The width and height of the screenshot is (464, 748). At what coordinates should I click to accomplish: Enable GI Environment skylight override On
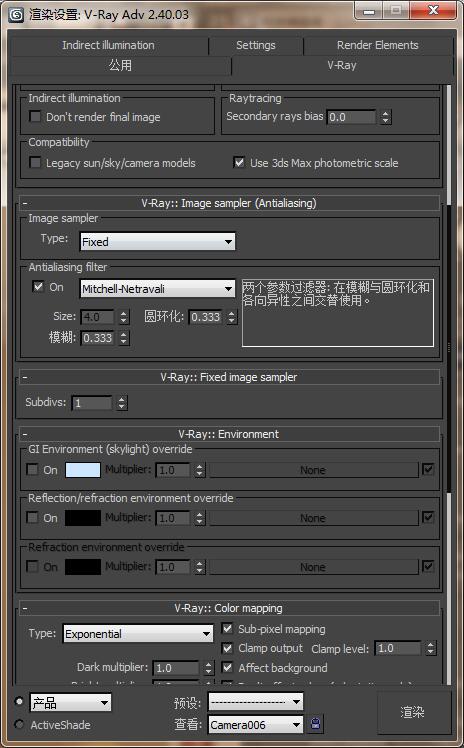pyautogui.click(x=32, y=469)
